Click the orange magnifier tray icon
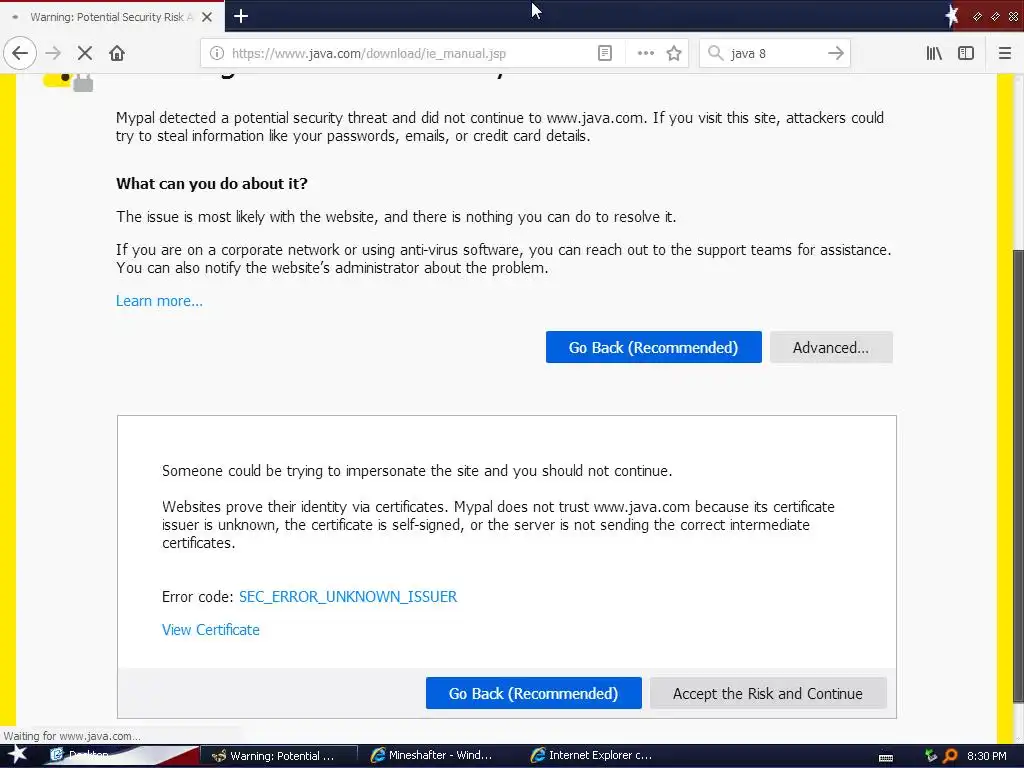 coord(951,756)
